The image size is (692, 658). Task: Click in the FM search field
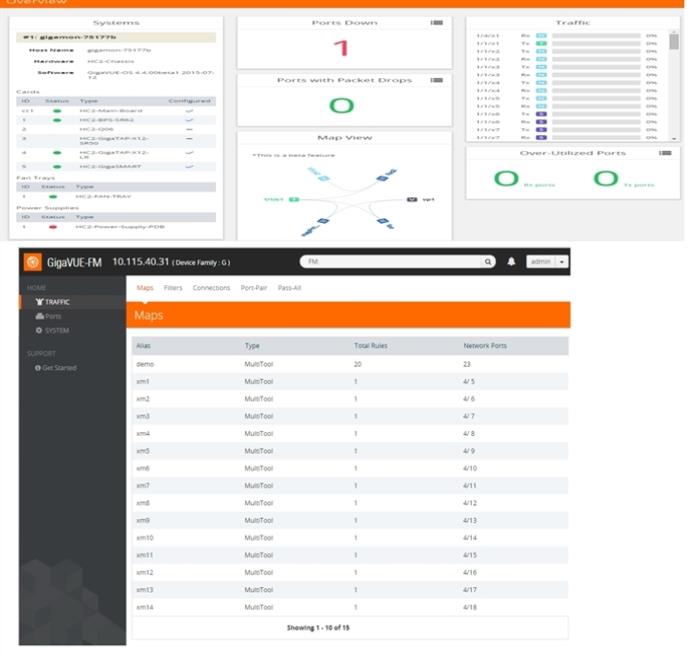pyautogui.click(x=391, y=262)
